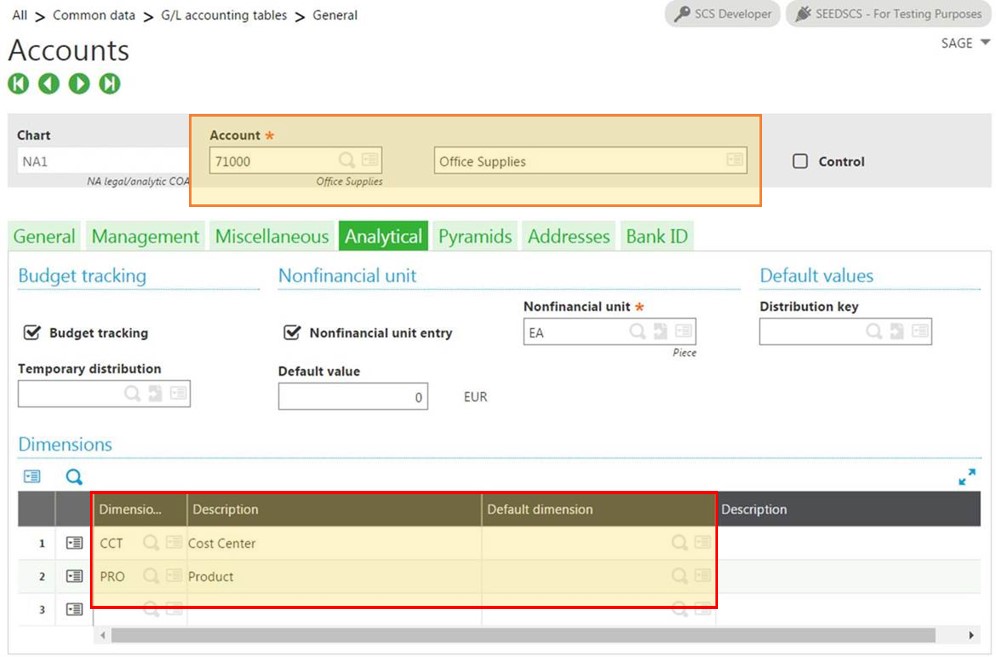
Task: Expand the Dimensions grid to full screen
Action: 966,477
